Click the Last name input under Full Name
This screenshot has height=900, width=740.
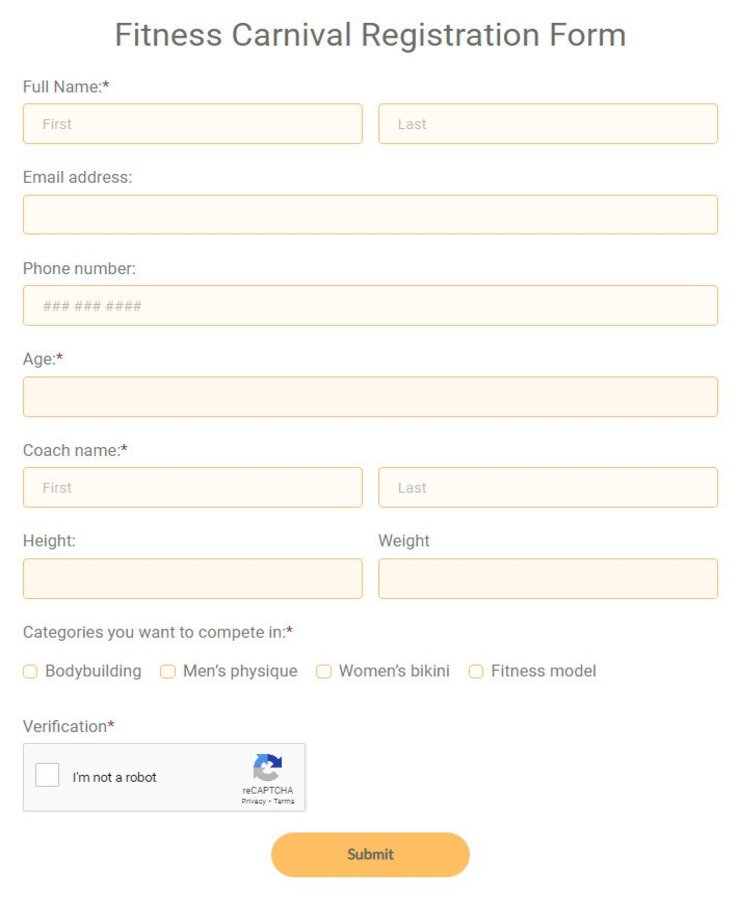[x=548, y=123]
